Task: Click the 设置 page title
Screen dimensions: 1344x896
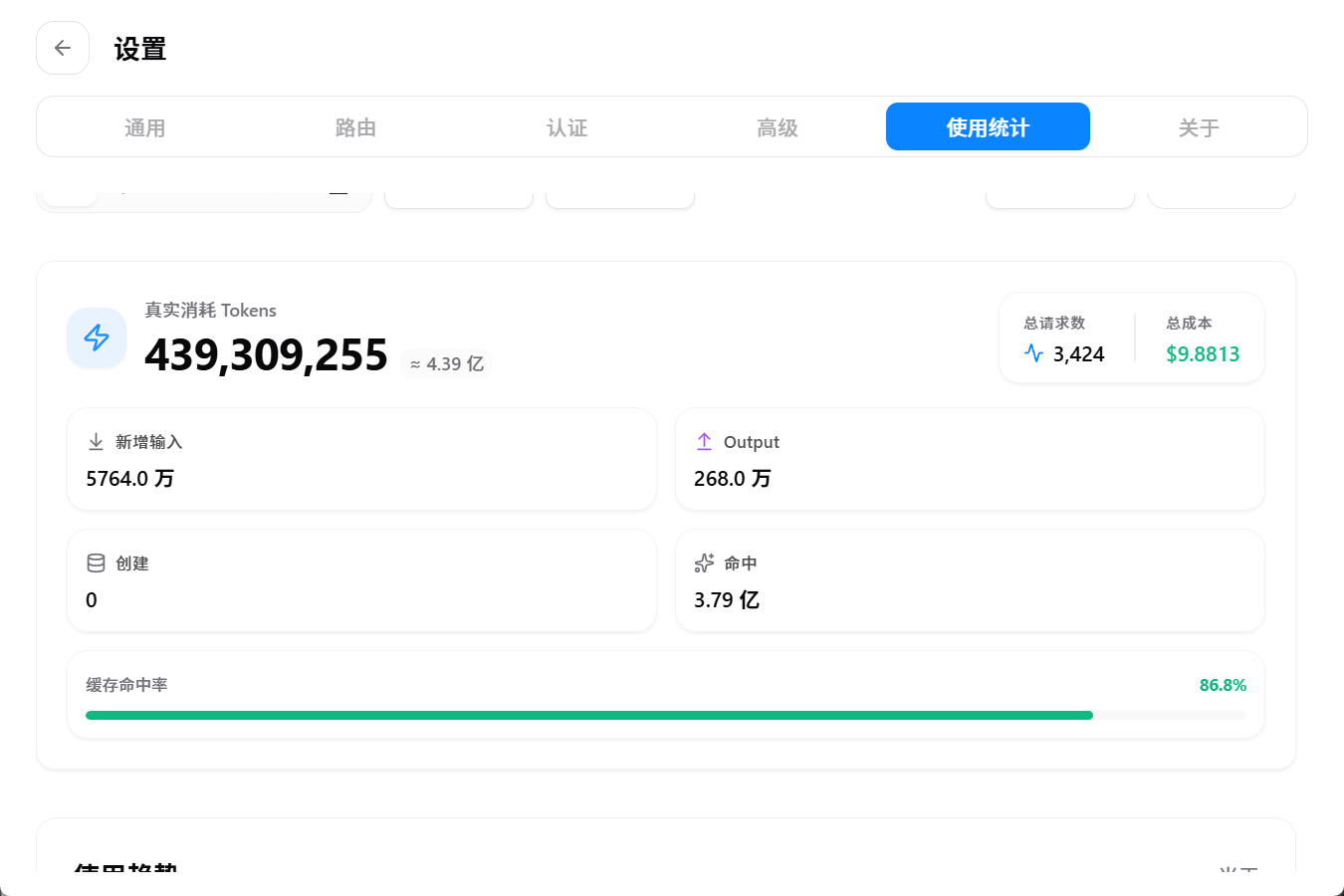Action: (139, 49)
